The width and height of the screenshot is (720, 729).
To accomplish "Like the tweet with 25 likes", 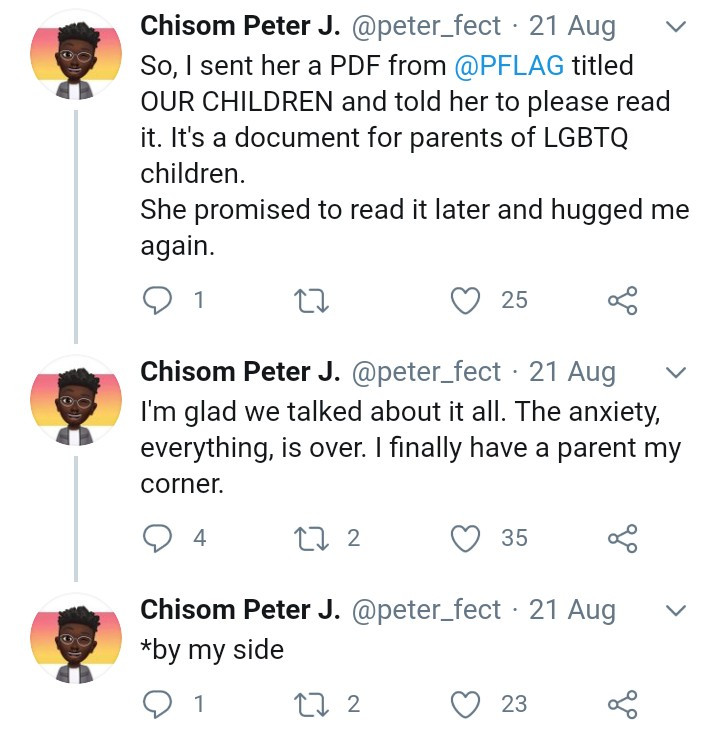I will (x=466, y=300).
